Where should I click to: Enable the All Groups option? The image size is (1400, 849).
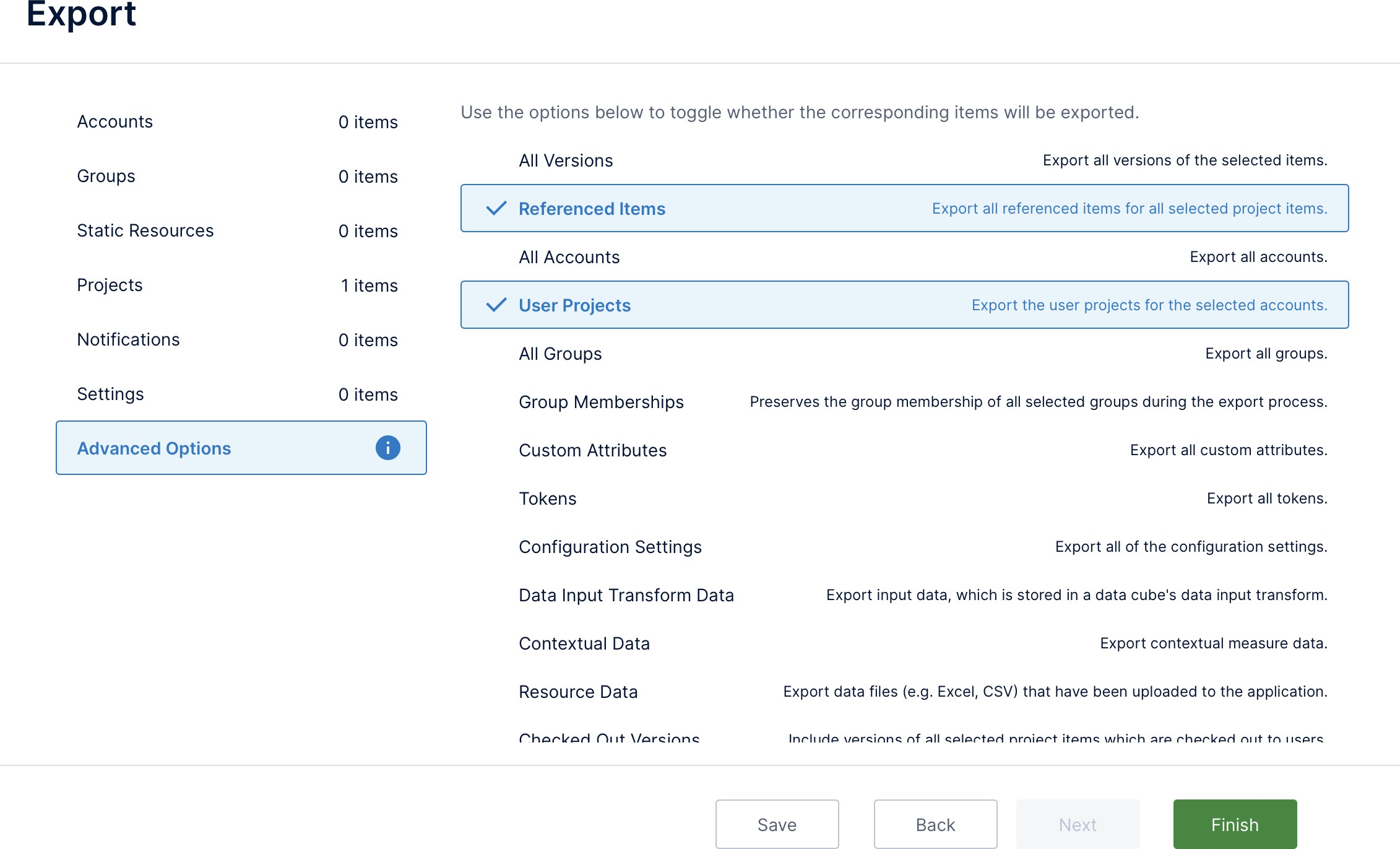(560, 354)
